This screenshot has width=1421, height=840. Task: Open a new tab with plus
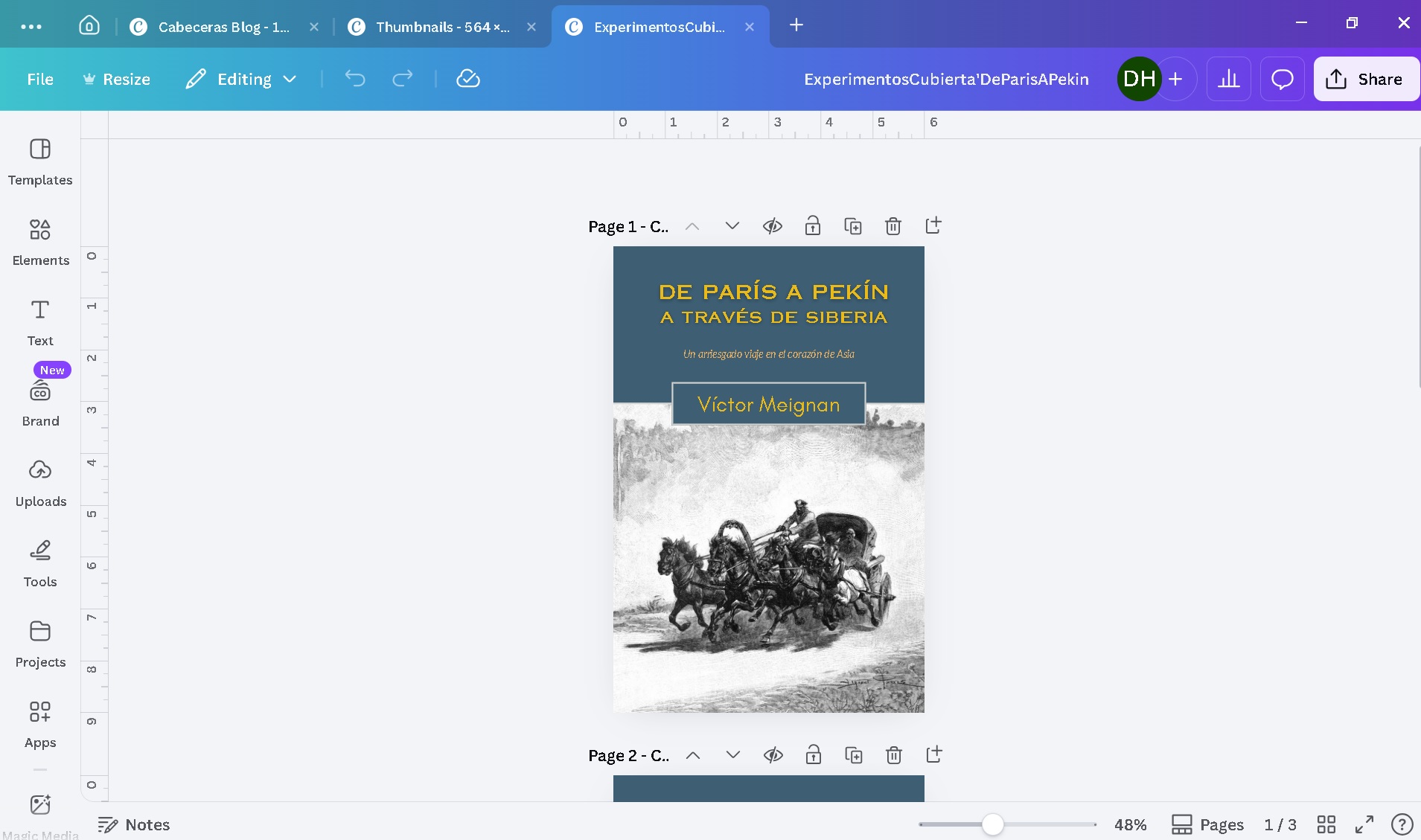(x=796, y=25)
